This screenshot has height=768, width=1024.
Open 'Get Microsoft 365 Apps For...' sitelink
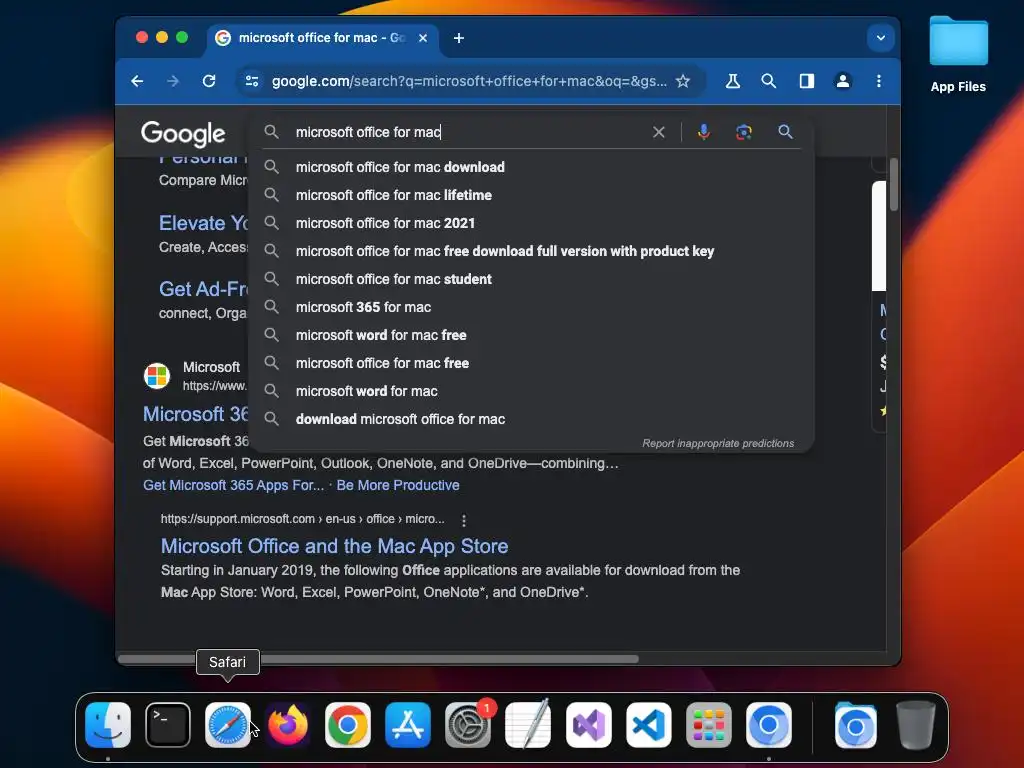pyautogui.click(x=233, y=485)
